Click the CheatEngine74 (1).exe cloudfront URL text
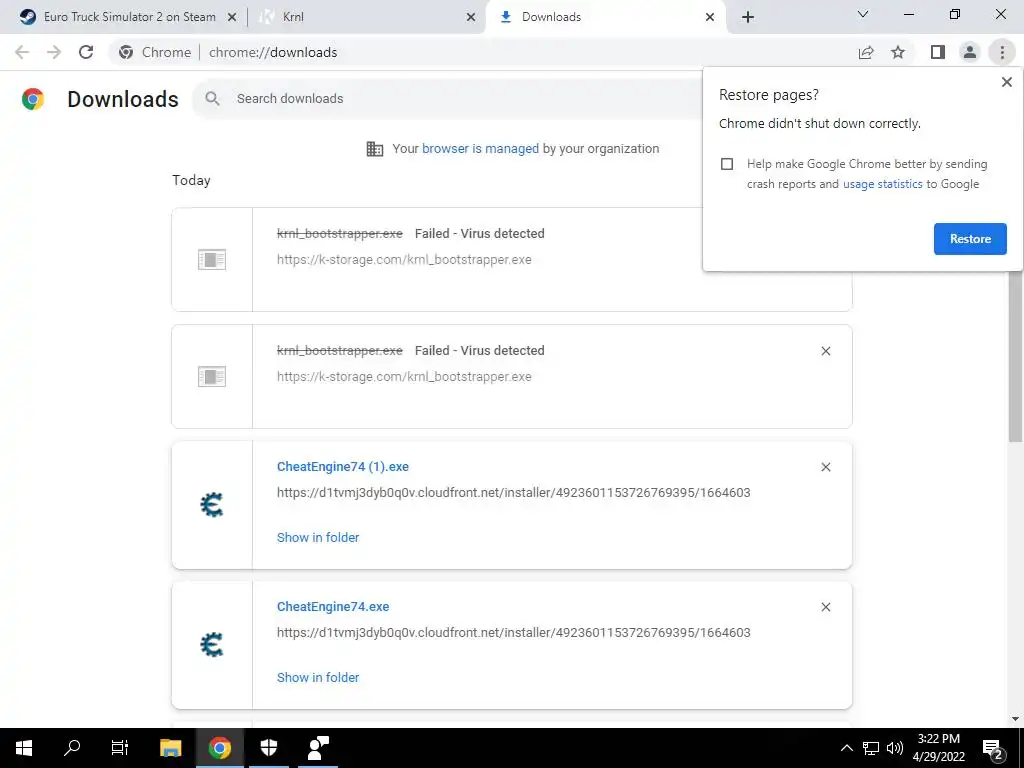This screenshot has height=768, width=1024. pyautogui.click(x=513, y=493)
